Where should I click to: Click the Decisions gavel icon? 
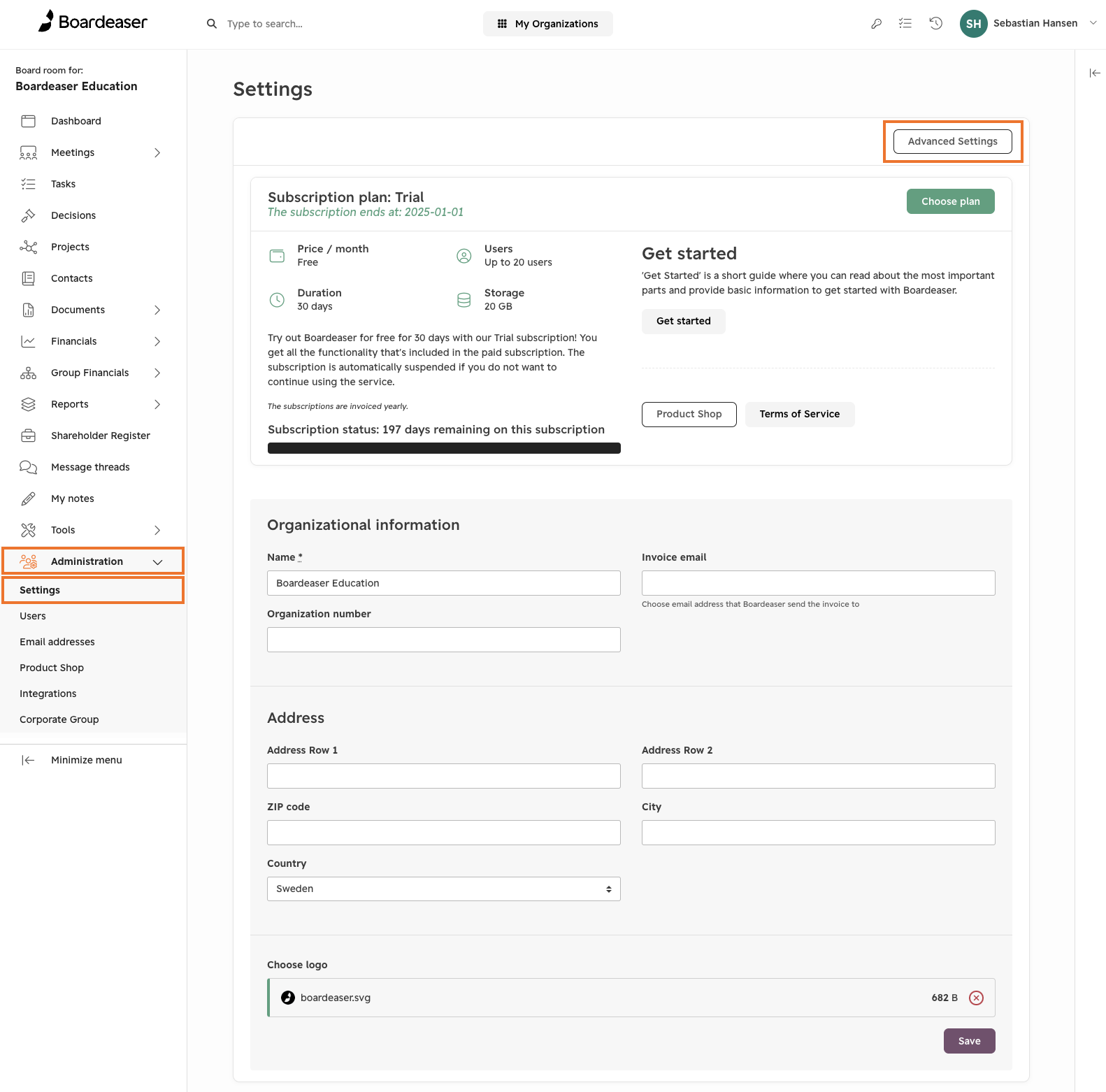pos(29,215)
